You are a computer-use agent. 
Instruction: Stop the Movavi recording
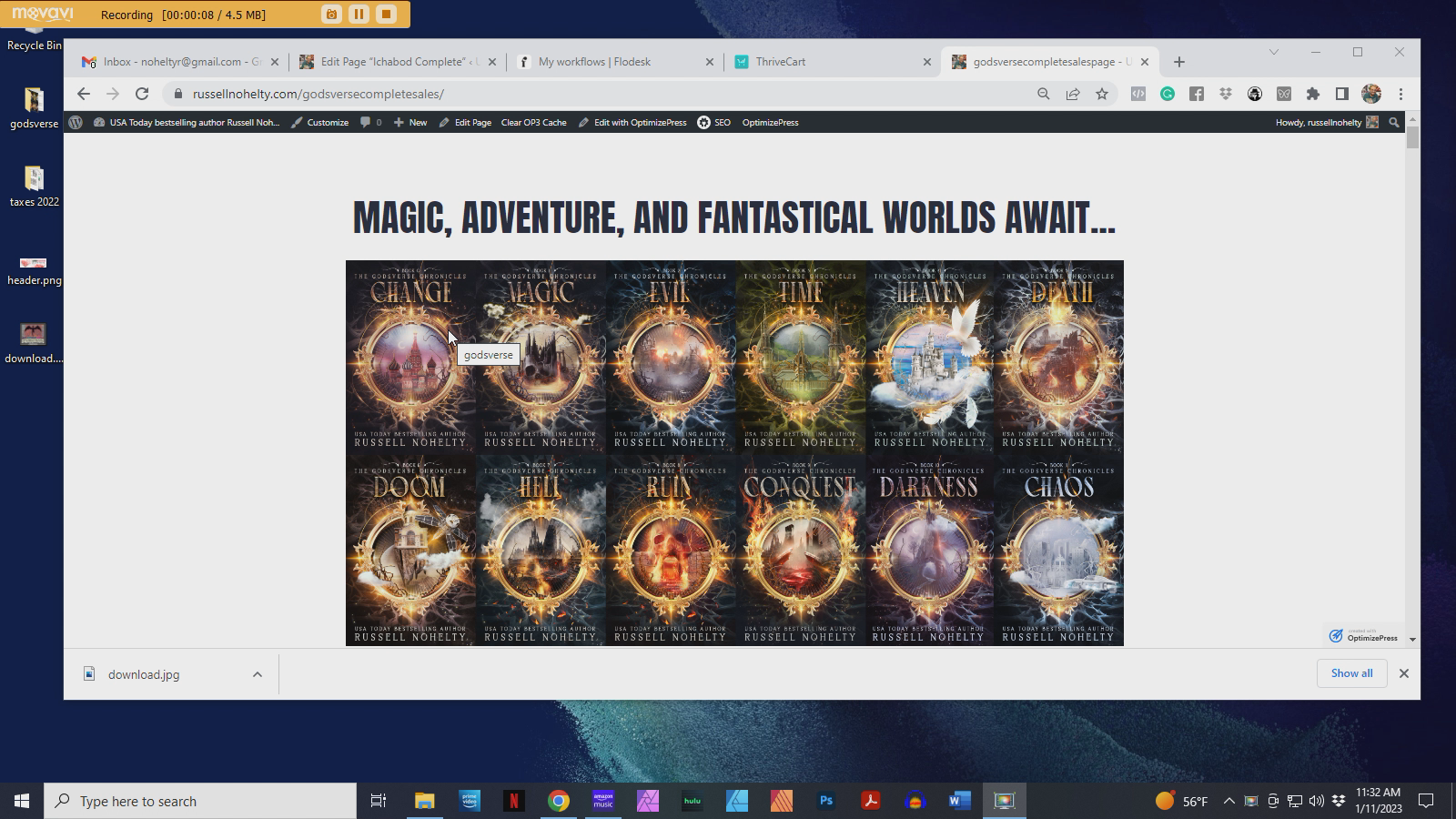tap(386, 15)
